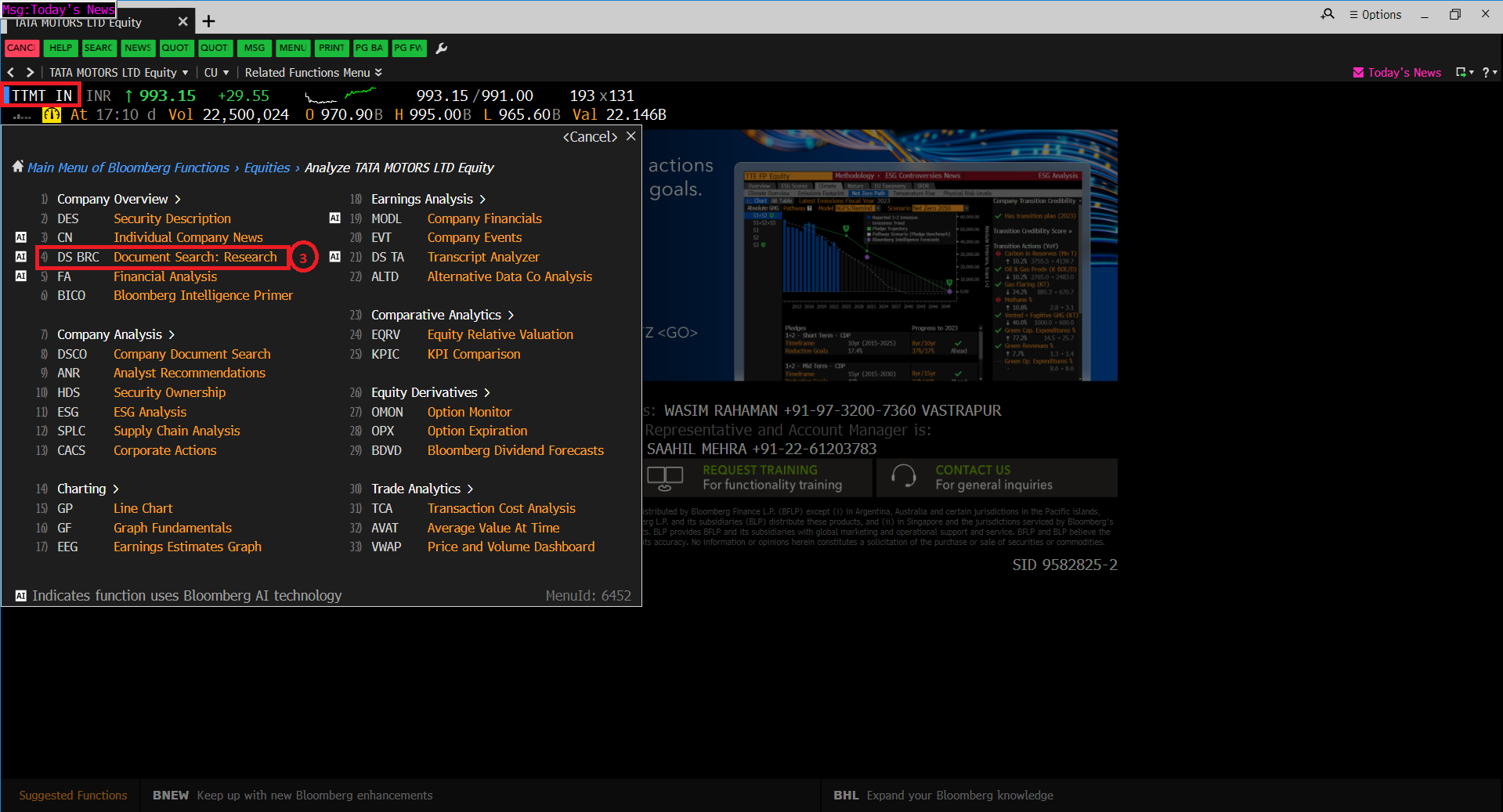Open Transcript Analyzer function
Screen dimensions: 1503x812
pos(483,257)
